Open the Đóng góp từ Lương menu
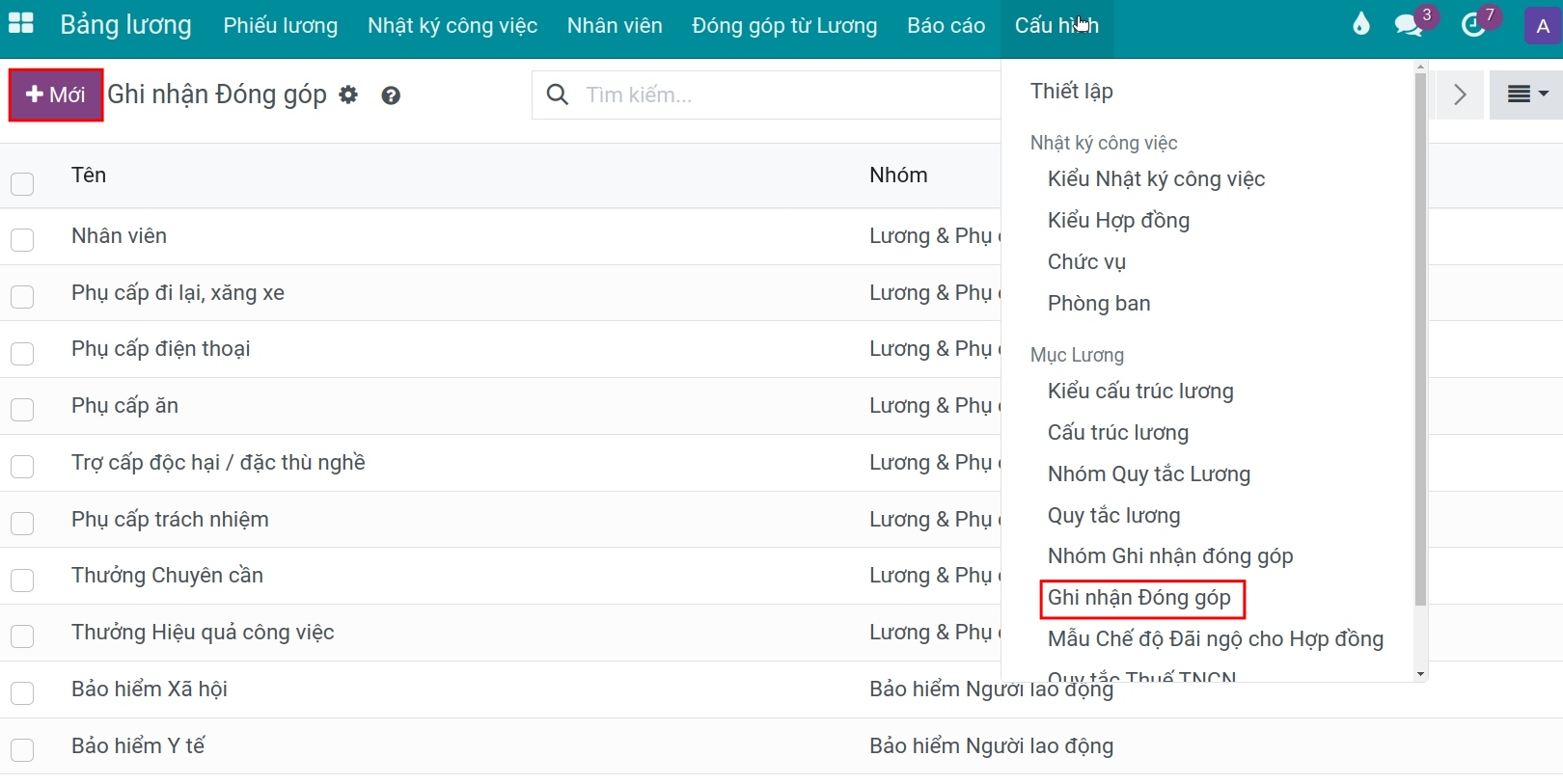The width and height of the screenshot is (1563, 784). coord(784,25)
